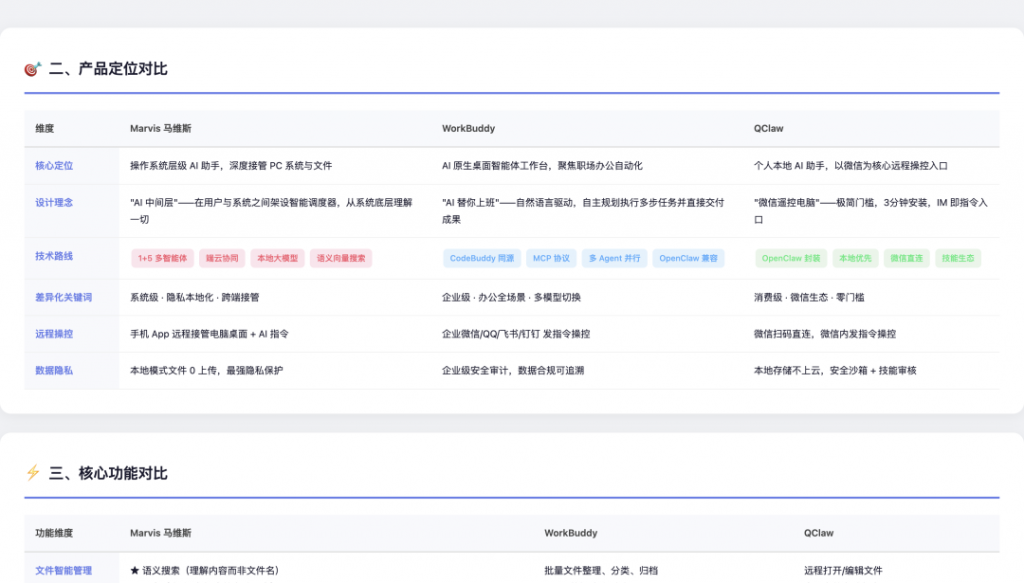
Task: Click the cell beginning "AI 替你上班"
Action: coord(583,211)
